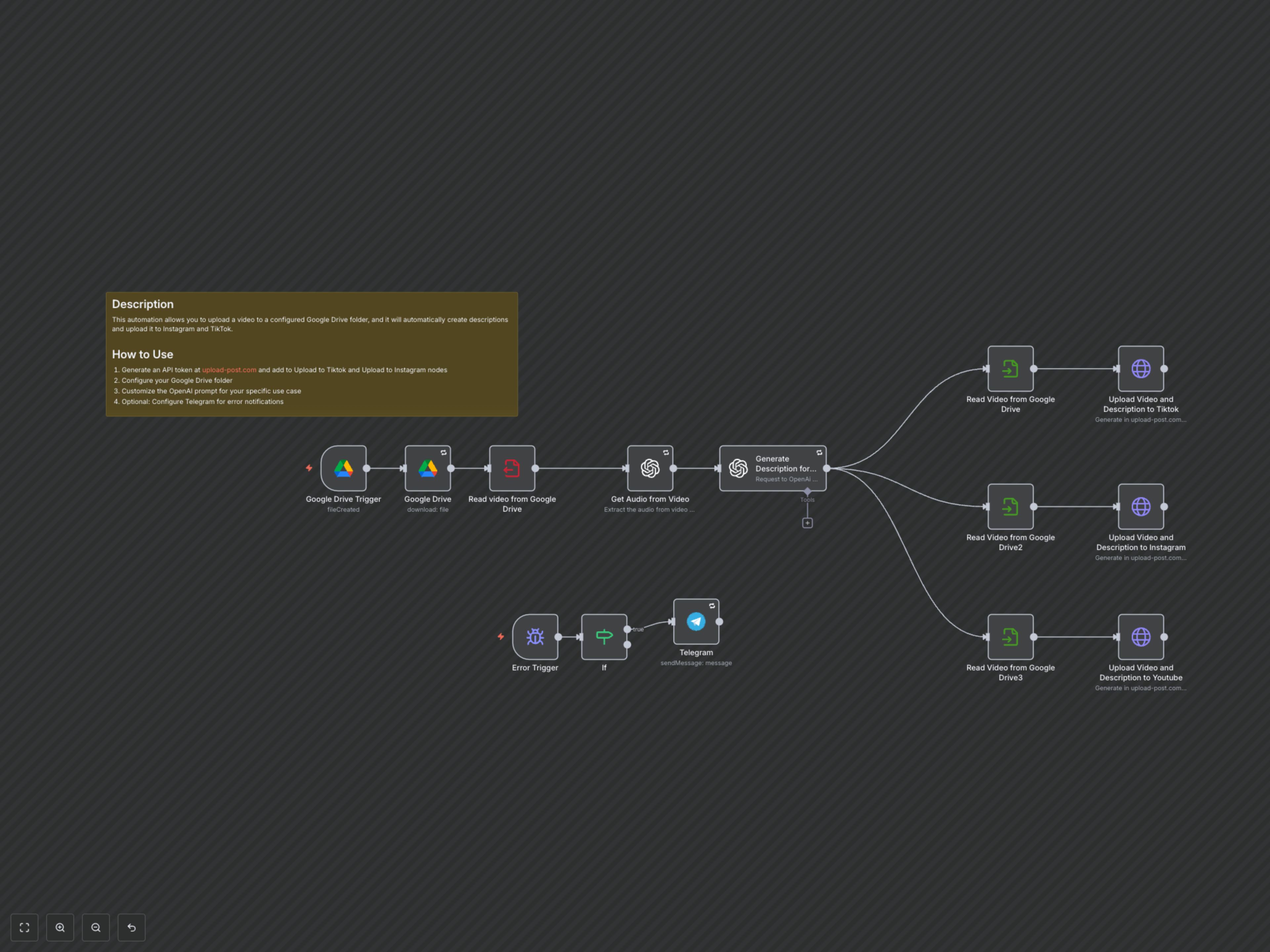
Task: Click the Error Trigger lightning bolt
Action: click(501, 637)
